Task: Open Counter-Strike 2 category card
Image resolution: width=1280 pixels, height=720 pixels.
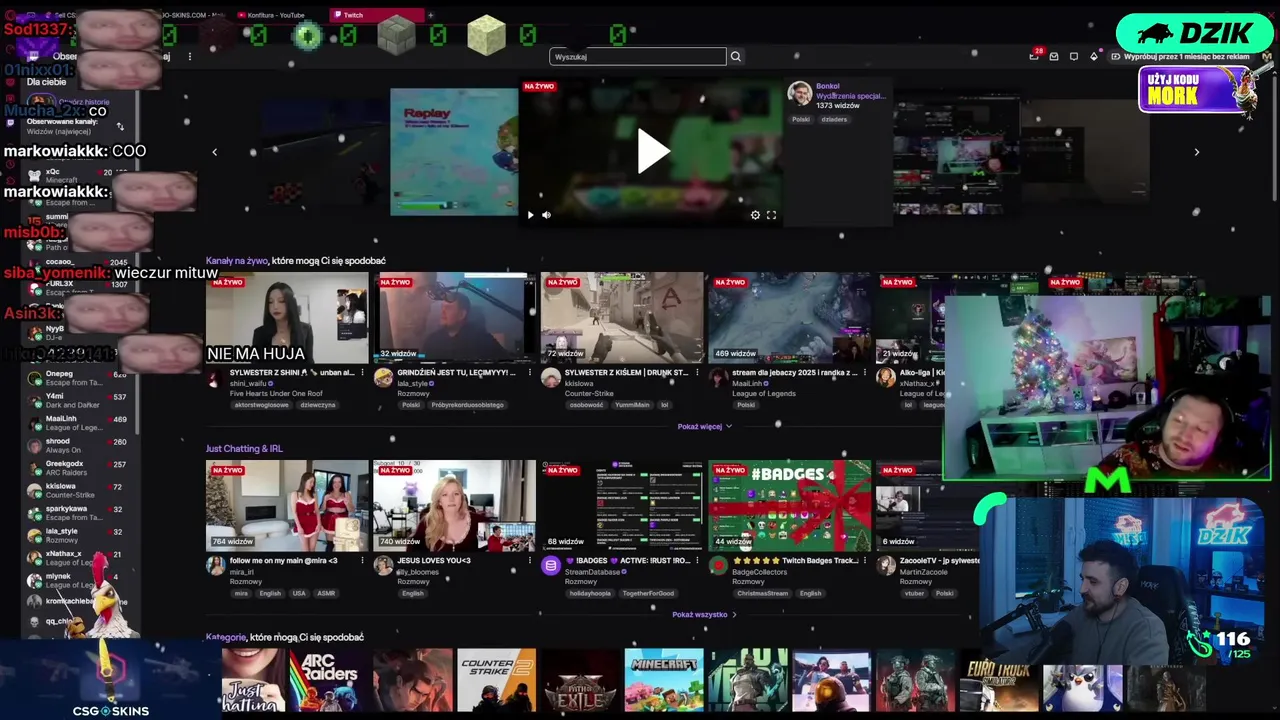Action: [497, 680]
